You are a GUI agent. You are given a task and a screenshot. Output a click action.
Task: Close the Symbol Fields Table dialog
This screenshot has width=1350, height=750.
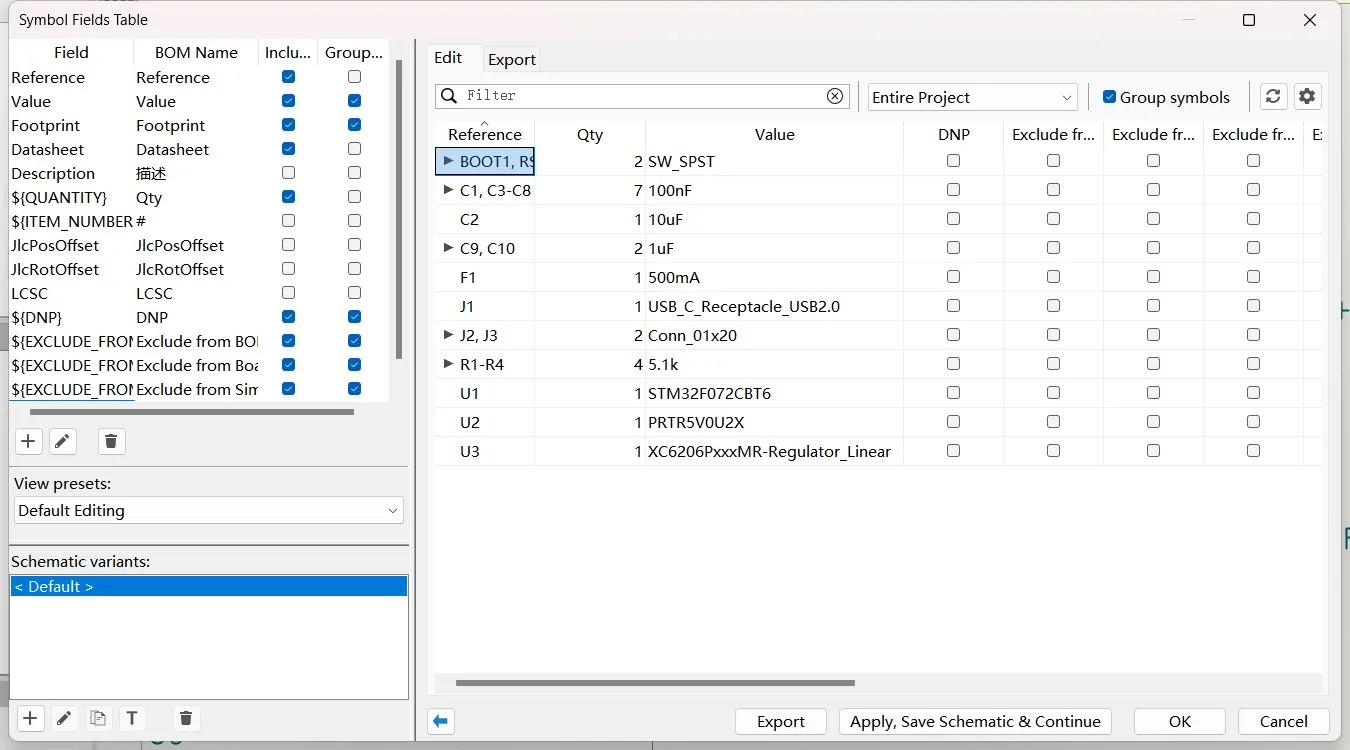1310,20
